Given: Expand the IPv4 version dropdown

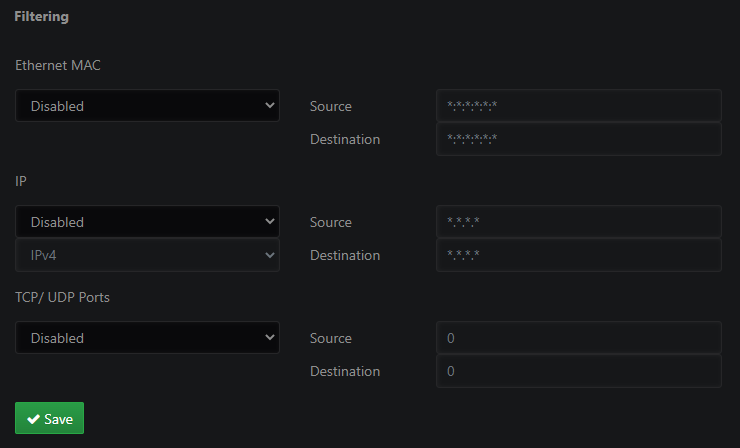Looking at the screenshot, I should [x=147, y=255].
